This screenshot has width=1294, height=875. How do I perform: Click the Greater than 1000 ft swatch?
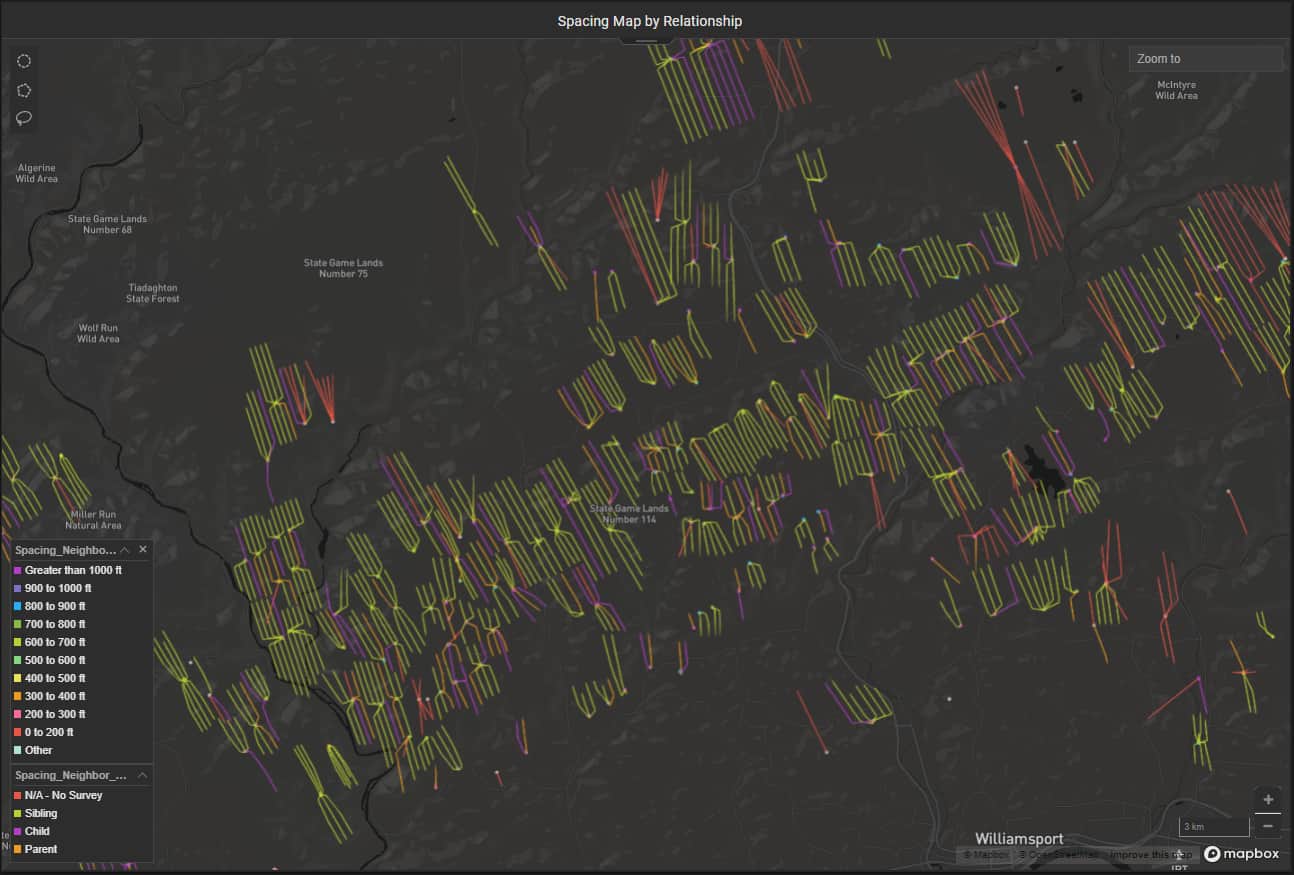click(18, 570)
